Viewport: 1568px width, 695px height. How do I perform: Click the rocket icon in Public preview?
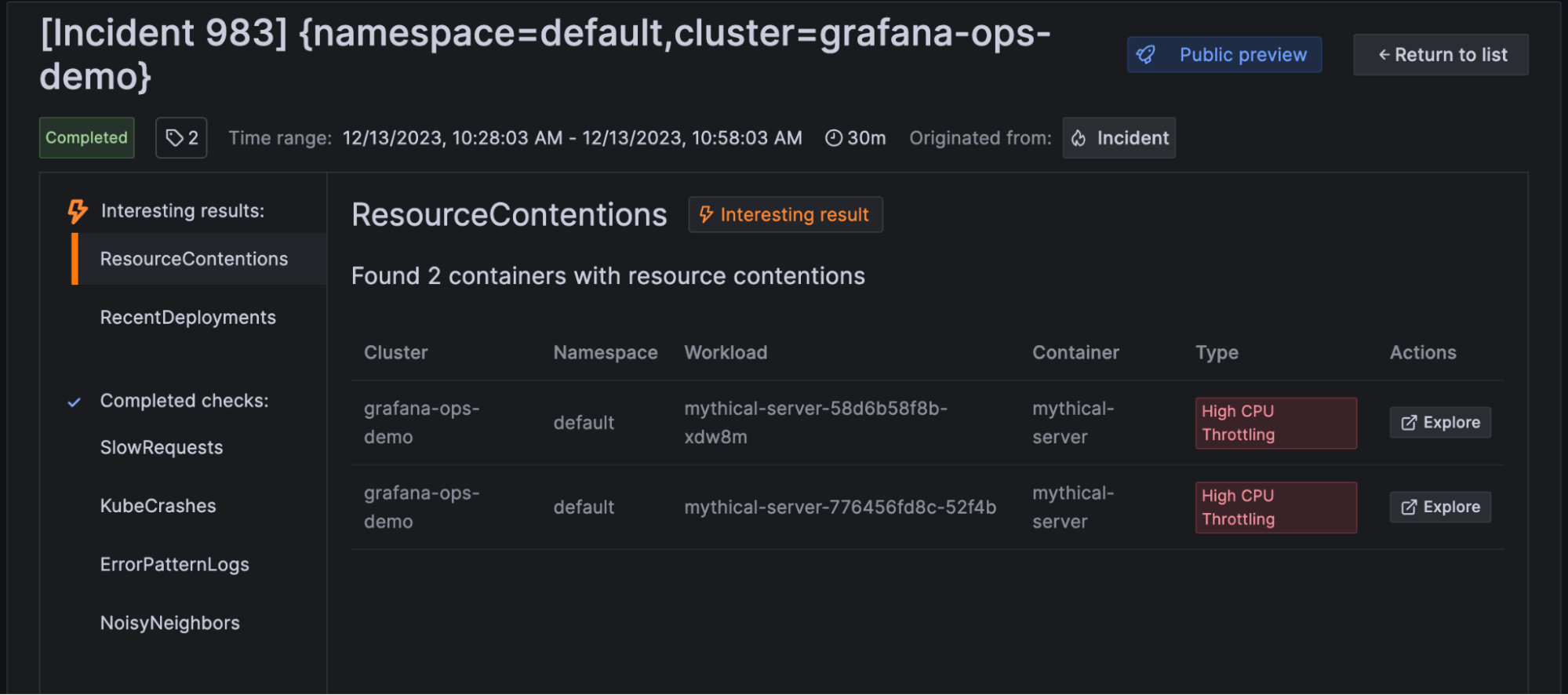(1146, 55)
